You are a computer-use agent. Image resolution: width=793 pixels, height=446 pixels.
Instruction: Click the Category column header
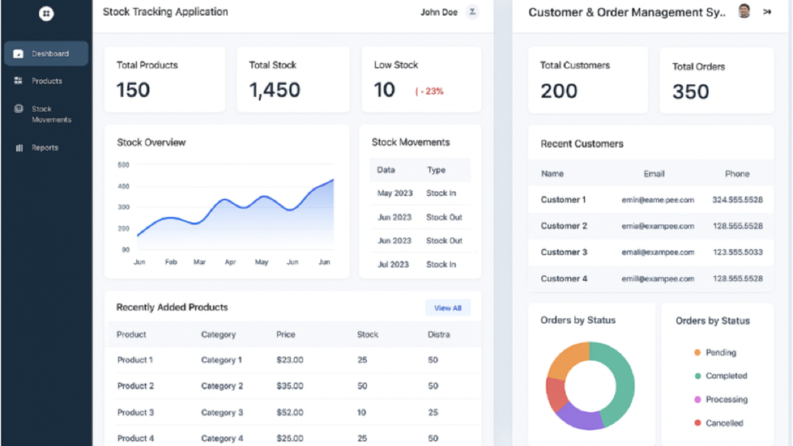pyautogui.click(x=218, y=334)
